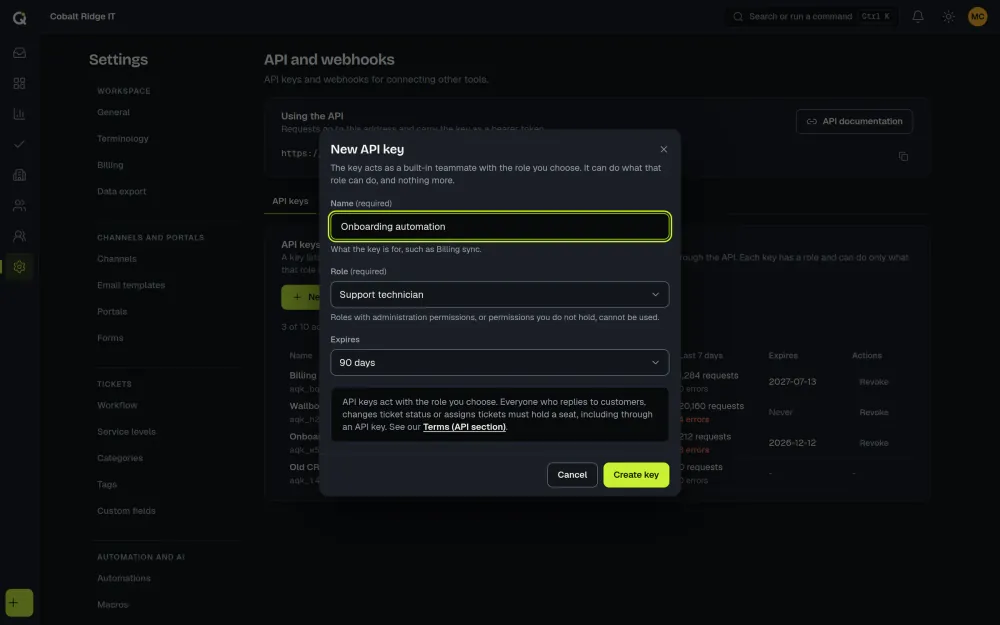Open the building companies icon in the sidebar
This screenshot has height=625, width=1000.
click(19, 175)
